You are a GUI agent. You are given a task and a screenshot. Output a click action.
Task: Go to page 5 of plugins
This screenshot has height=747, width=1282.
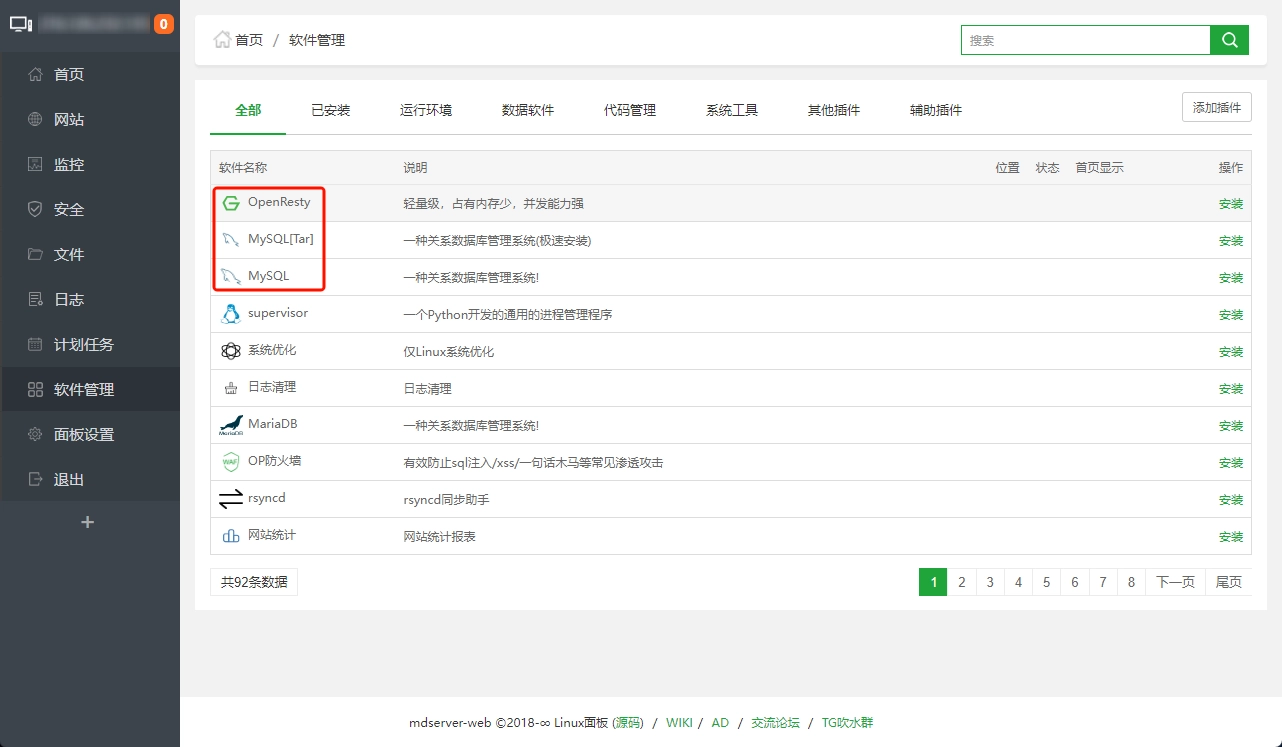point(1045,581)
